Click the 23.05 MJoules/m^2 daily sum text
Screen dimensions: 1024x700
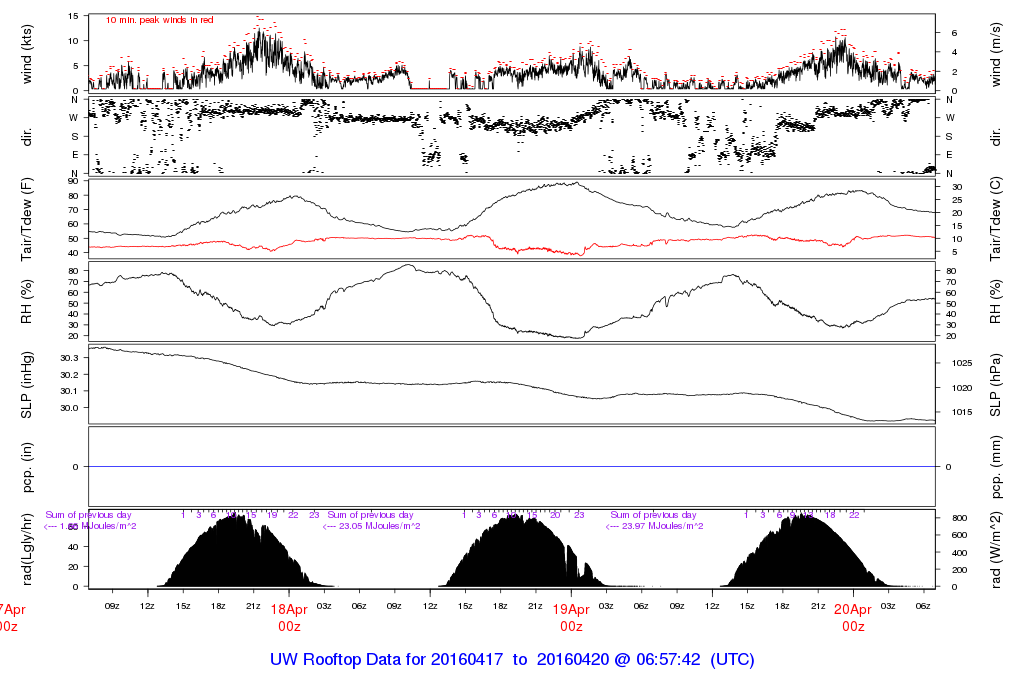click(x=373, y=526)
